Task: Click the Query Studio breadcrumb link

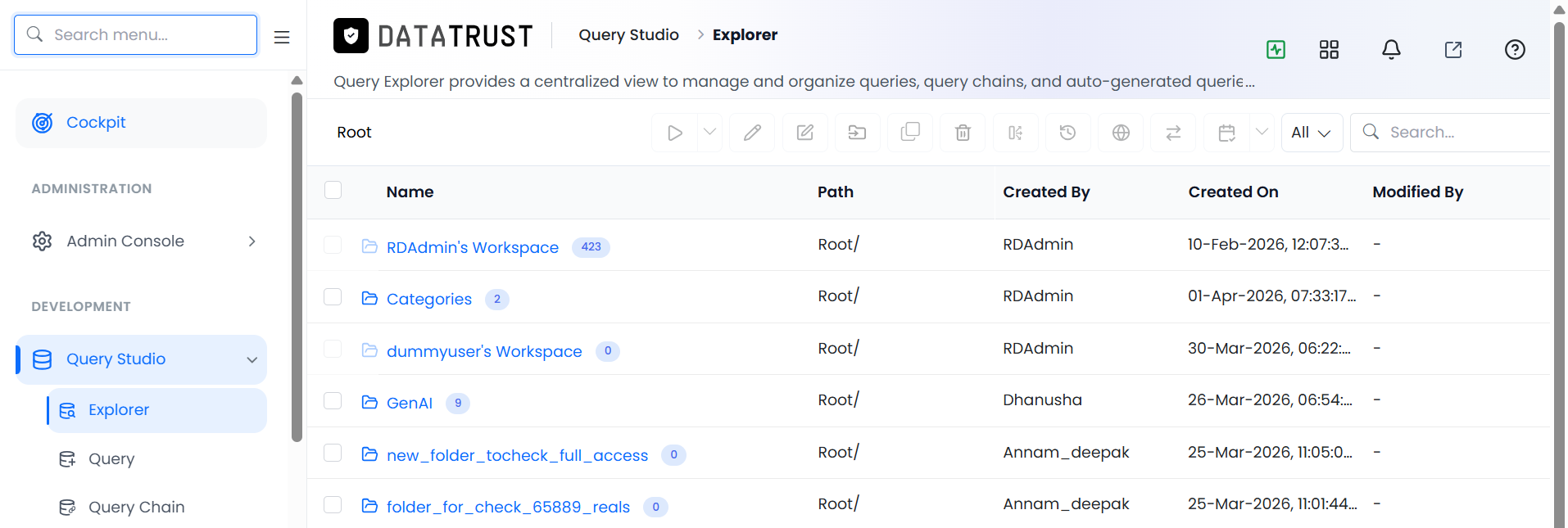Action: 628,35
